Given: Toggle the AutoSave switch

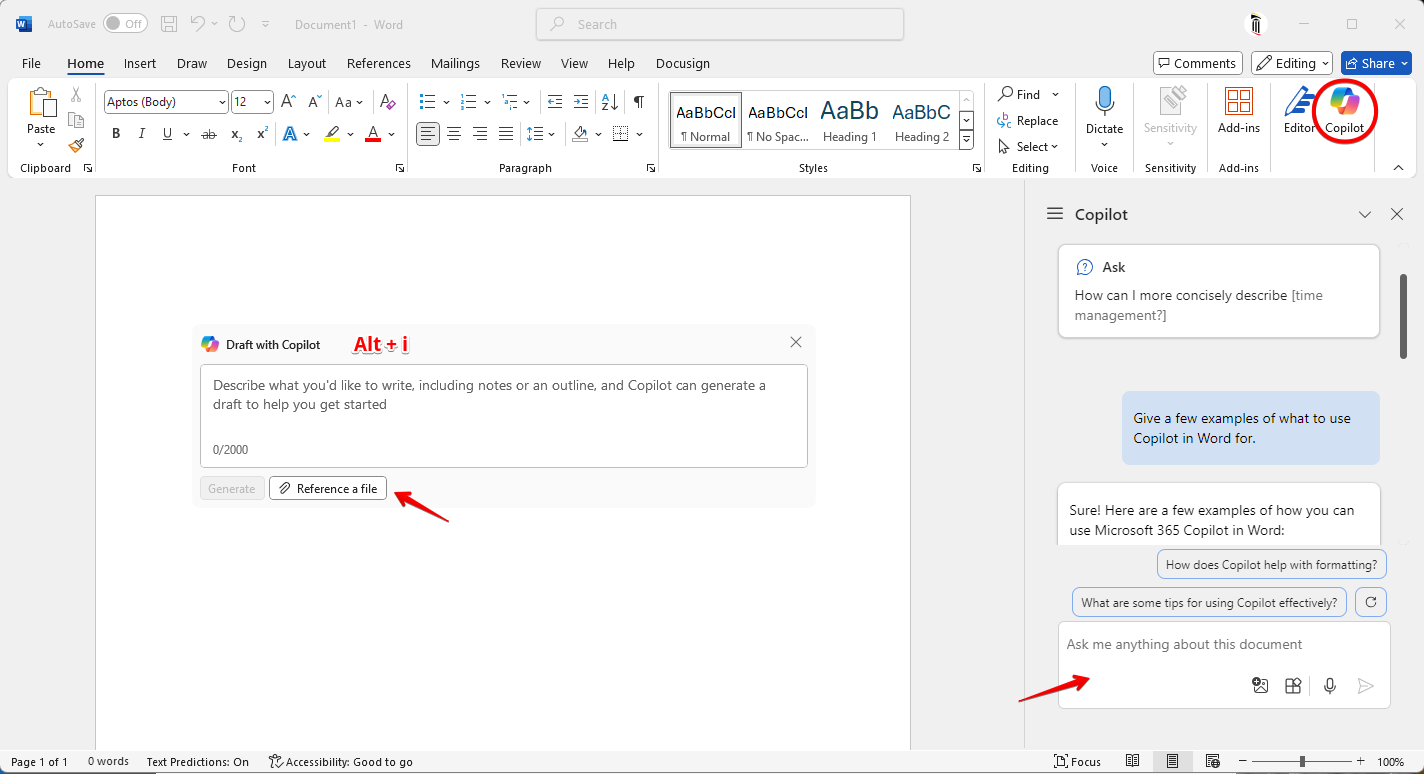Looking at the screenshot, I should coord(125,23).
